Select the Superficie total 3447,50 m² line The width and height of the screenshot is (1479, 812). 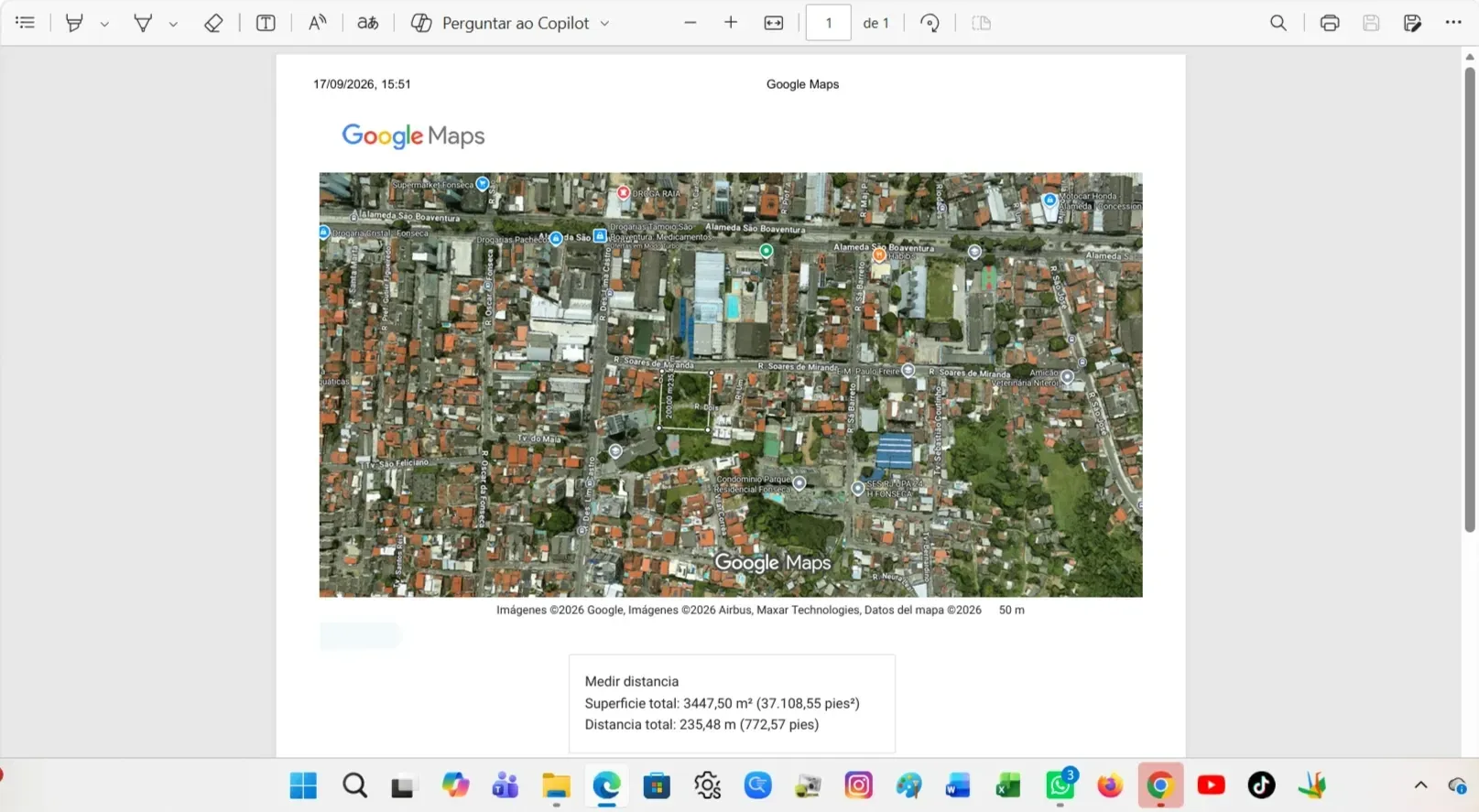(723, 704)
